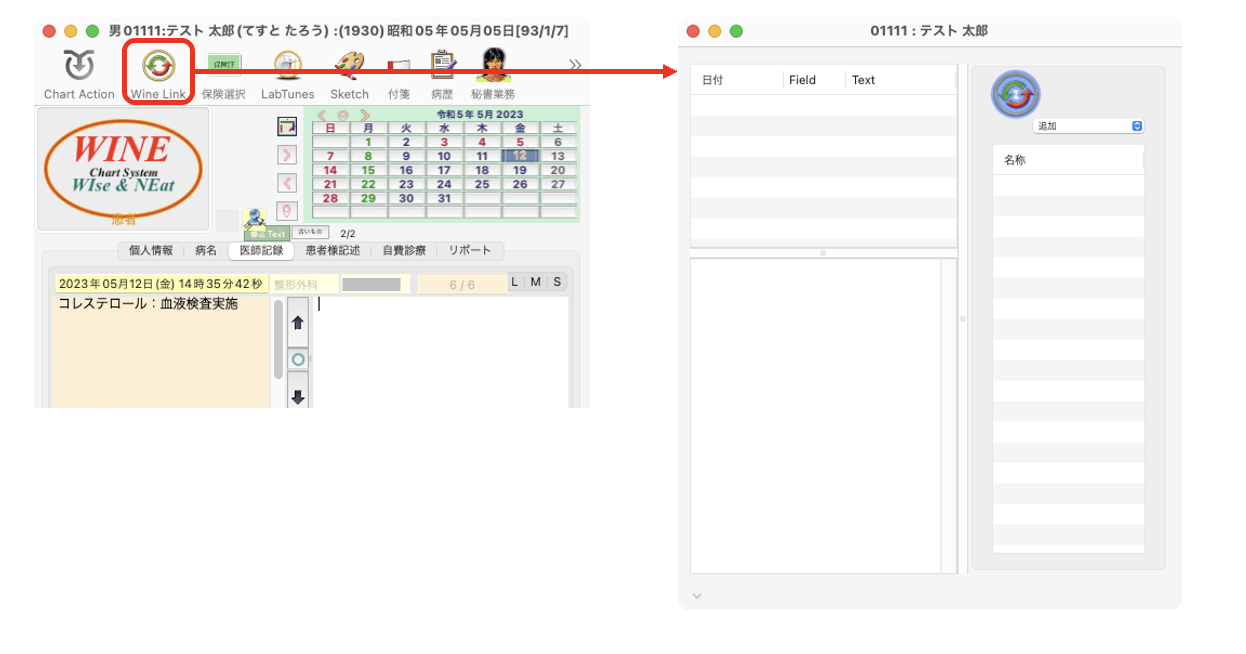The image size is (1246, 654).
Task: Select the S size toggle
Action: (x=557, y=283)
